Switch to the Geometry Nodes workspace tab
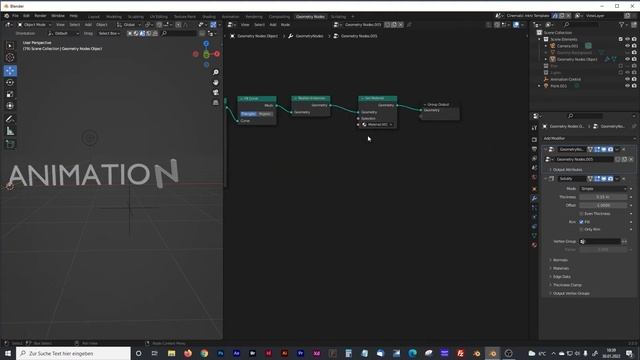The image size is (640, 360). (x=310, y=17)
